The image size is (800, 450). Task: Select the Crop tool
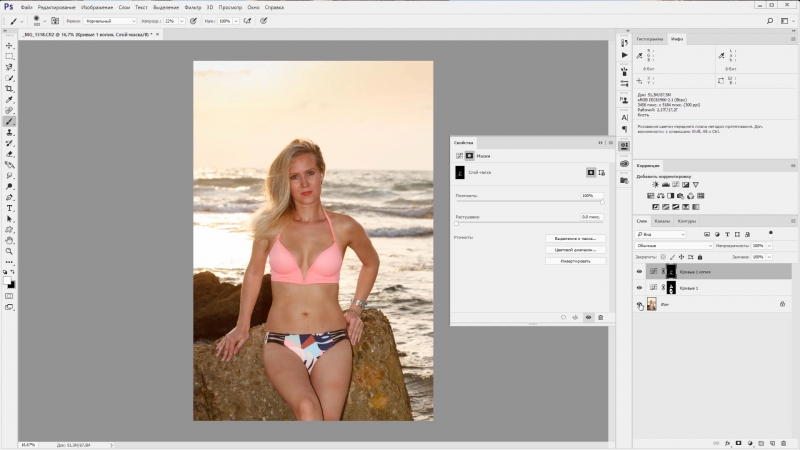(10, 88)
